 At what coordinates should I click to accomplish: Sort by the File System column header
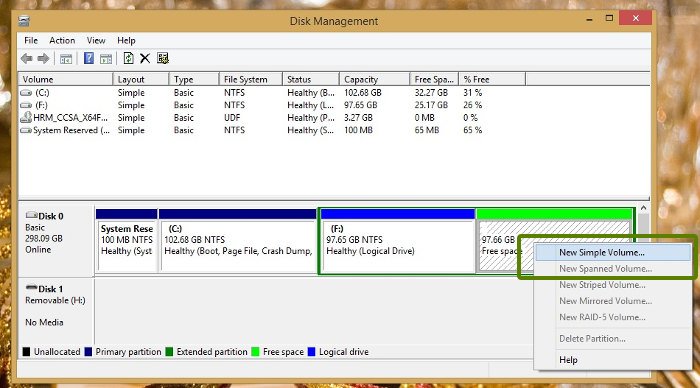click(x=250, y=79)
